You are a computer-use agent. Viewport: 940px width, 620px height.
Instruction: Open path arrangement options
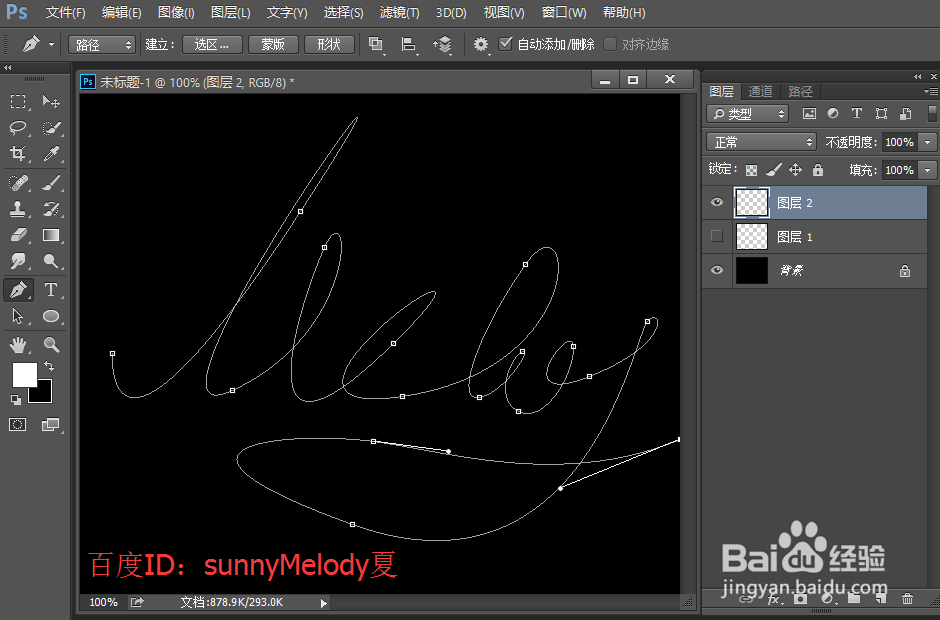point(442,44)
